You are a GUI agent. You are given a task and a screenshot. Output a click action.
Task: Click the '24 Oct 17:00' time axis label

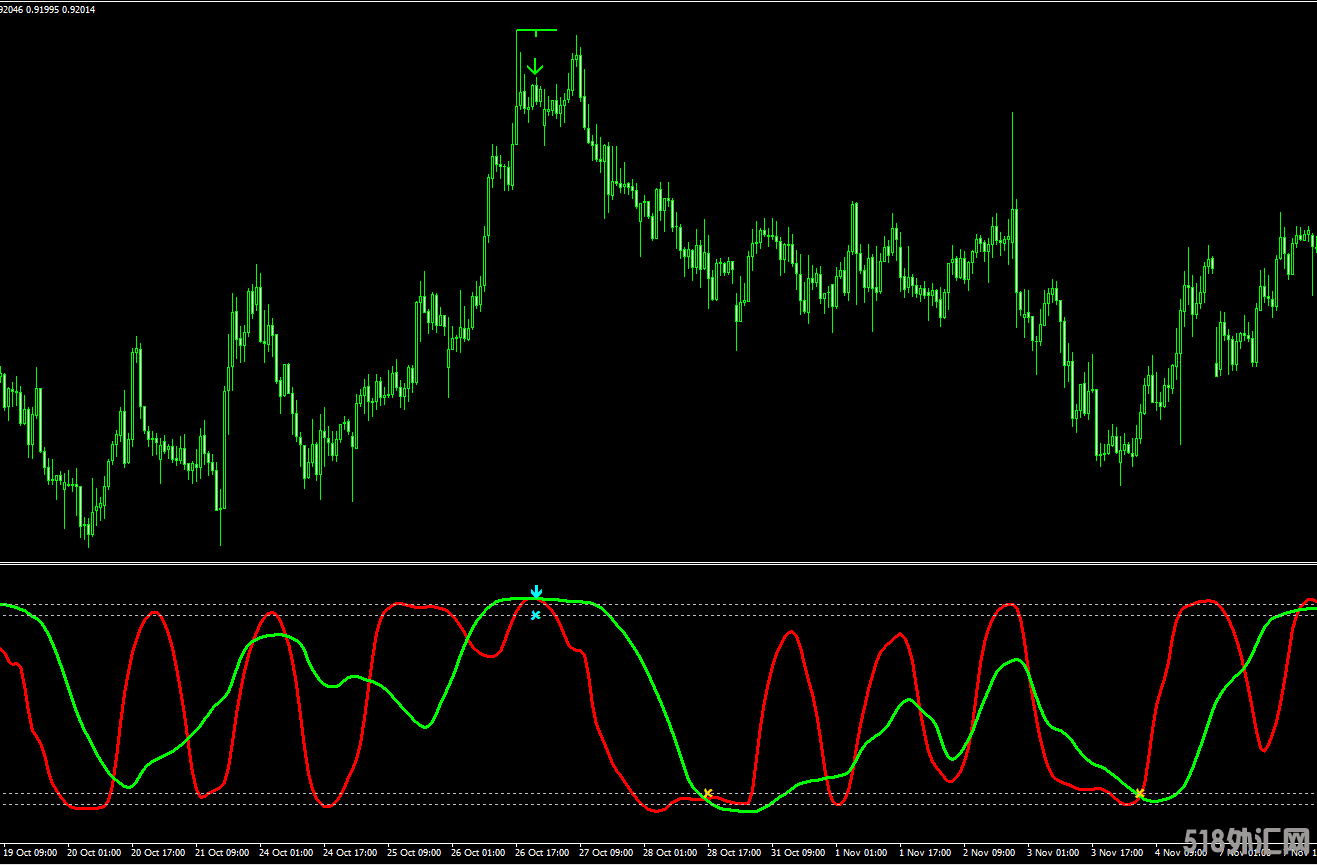(x=350, y=853)
